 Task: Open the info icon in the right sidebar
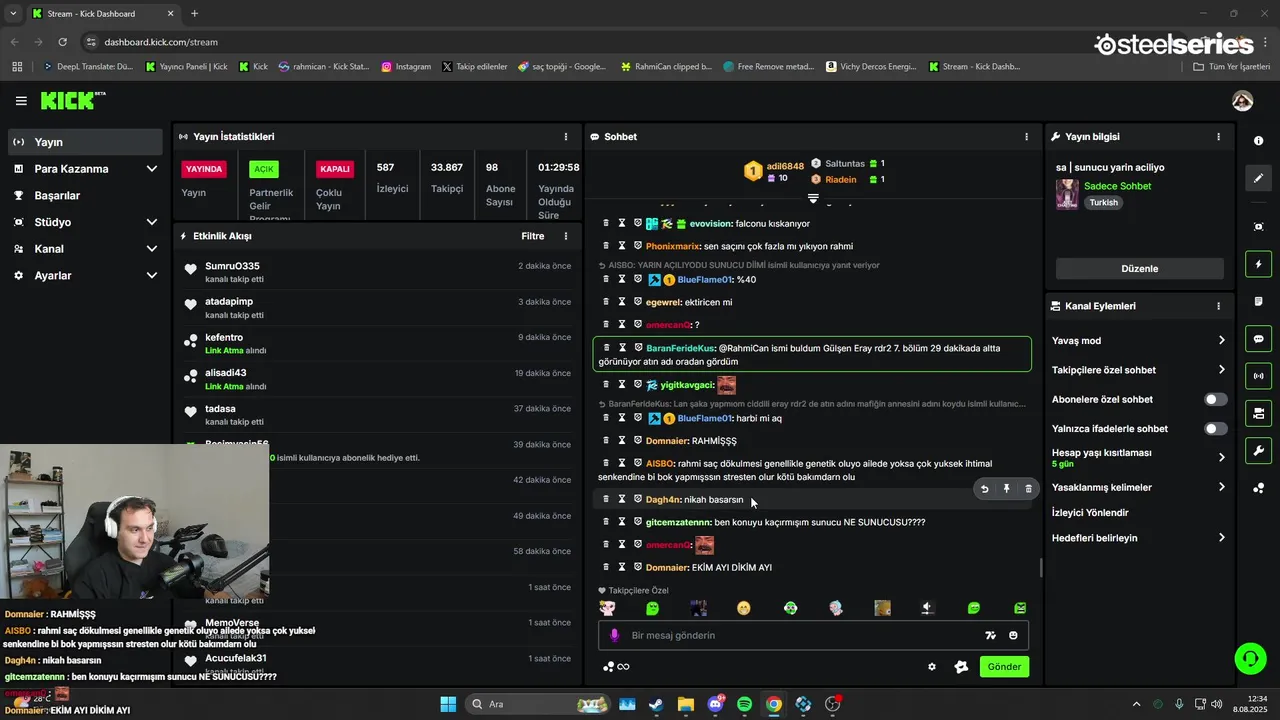tap(1258, 141)
